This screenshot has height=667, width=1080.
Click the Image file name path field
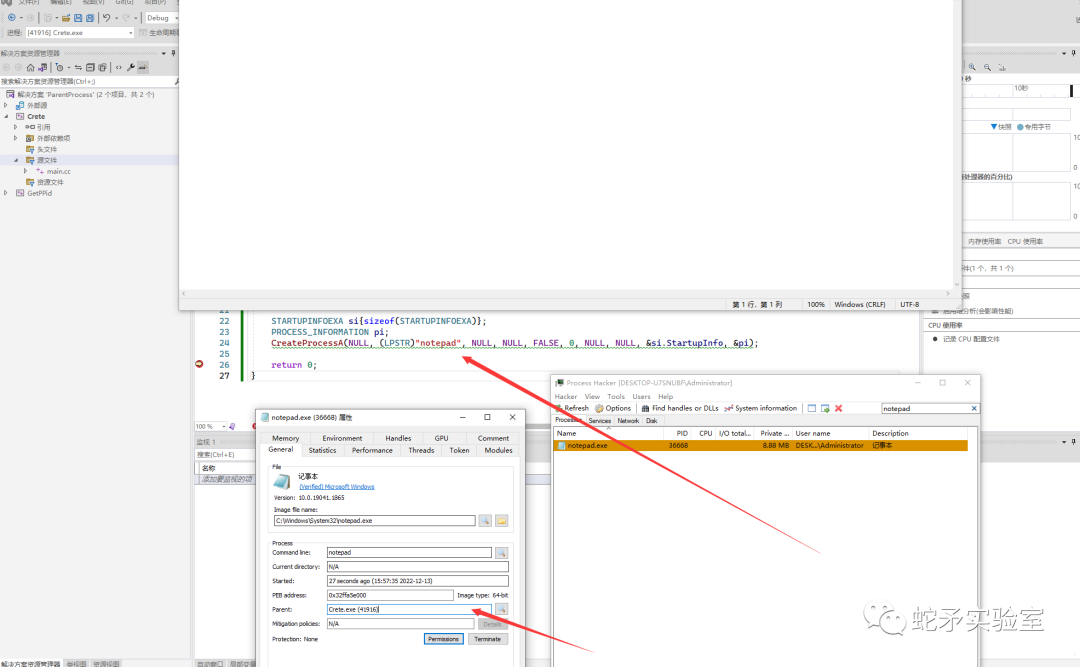click(374, 520)
